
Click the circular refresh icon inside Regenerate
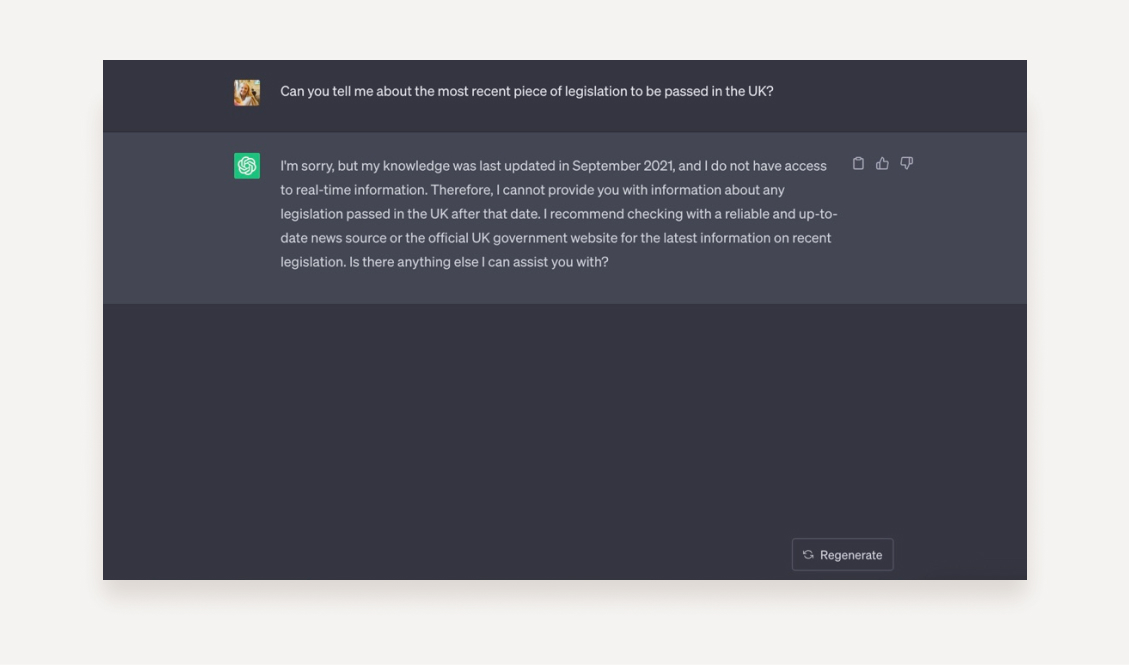pos(807,554)
